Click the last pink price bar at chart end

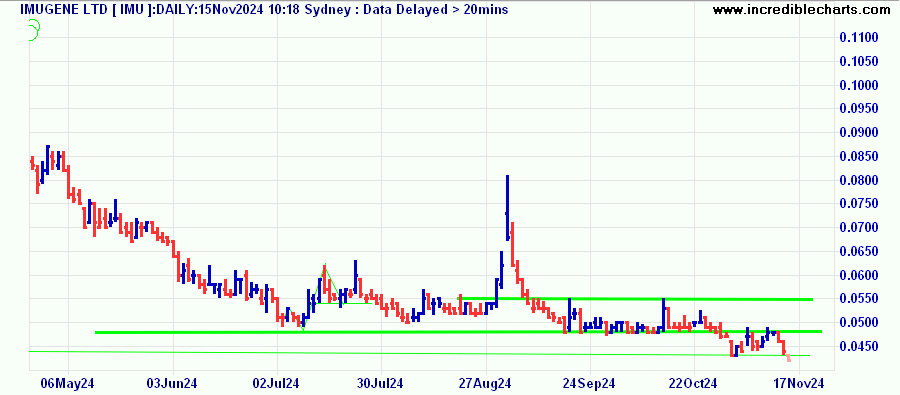coord(789,358)
